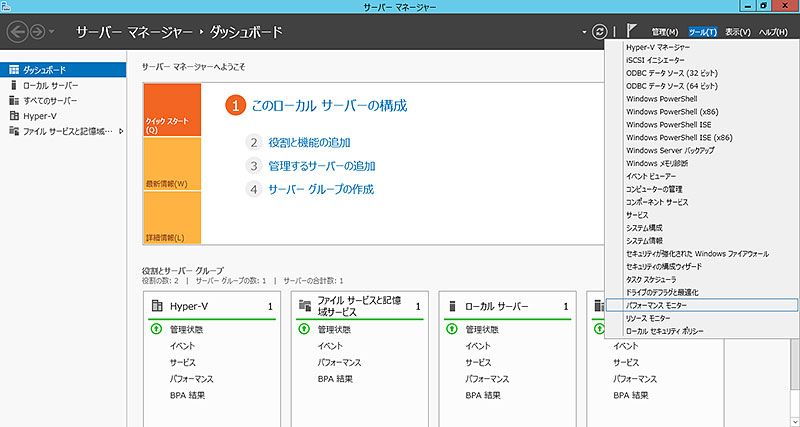
Task: Click the ダッシュボード icon in the sidebar
Action: (x=13, y=70)
